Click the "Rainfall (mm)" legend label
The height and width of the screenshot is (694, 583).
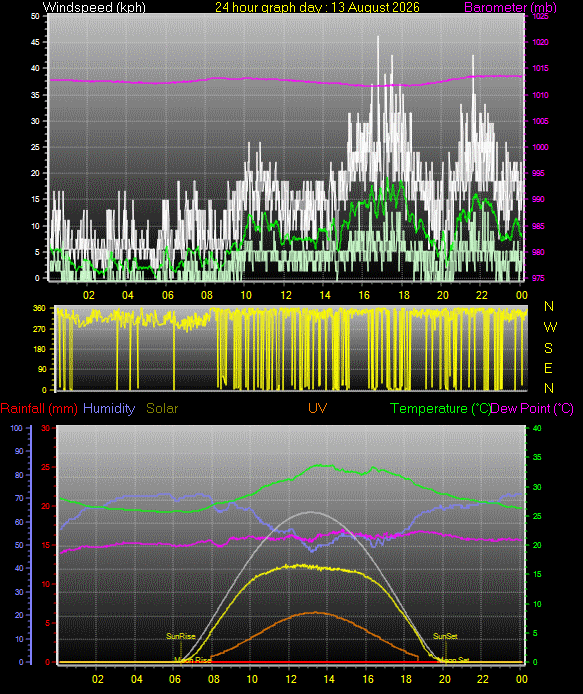coord(39,408)
